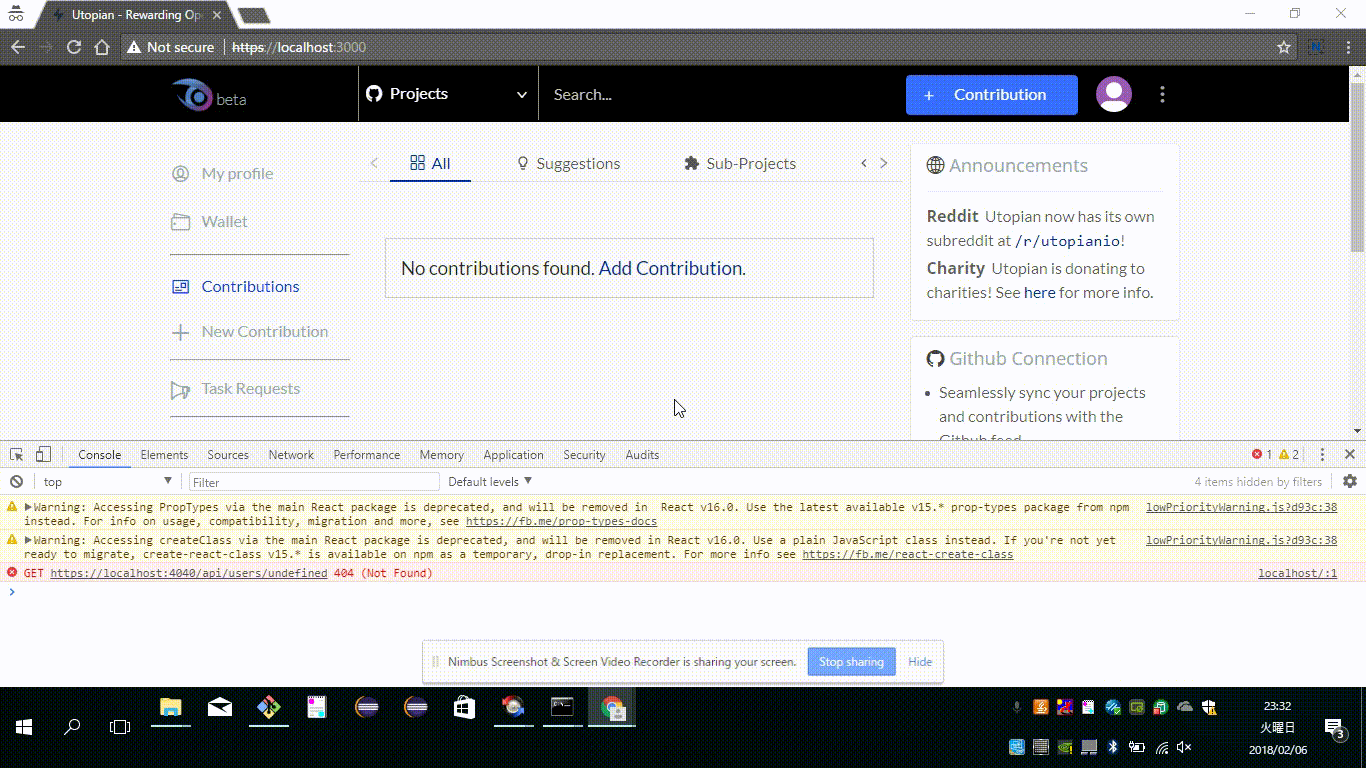Viewport: 1366px width, 768px height.
Task: Bookmark the page with star icon
Action: point(1284,47)
